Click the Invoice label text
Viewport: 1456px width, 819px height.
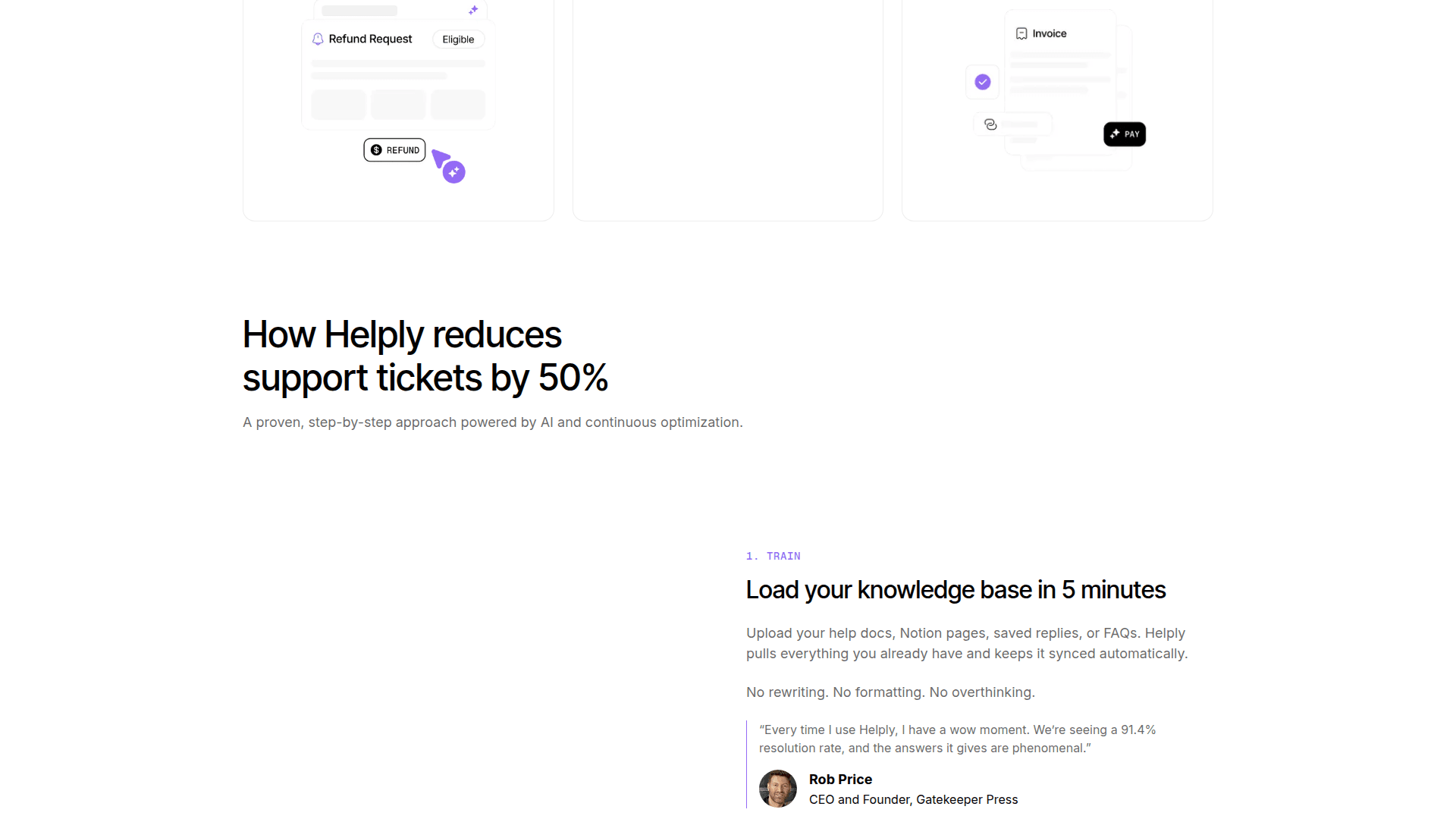click(1050, 33)
